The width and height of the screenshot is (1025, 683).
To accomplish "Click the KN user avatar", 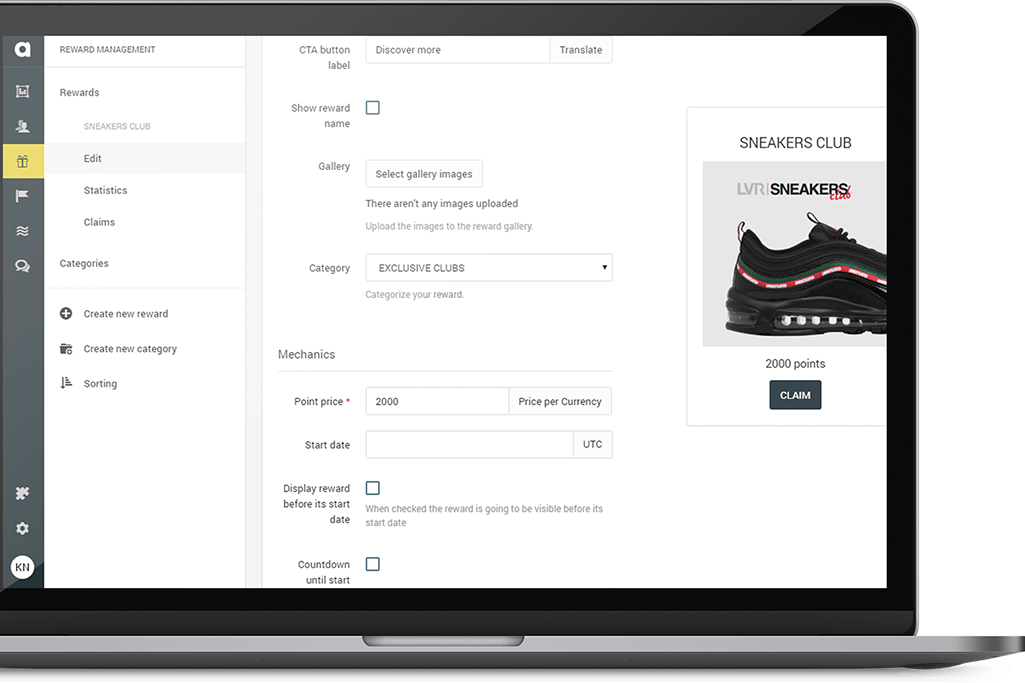I will click(22, 567).
